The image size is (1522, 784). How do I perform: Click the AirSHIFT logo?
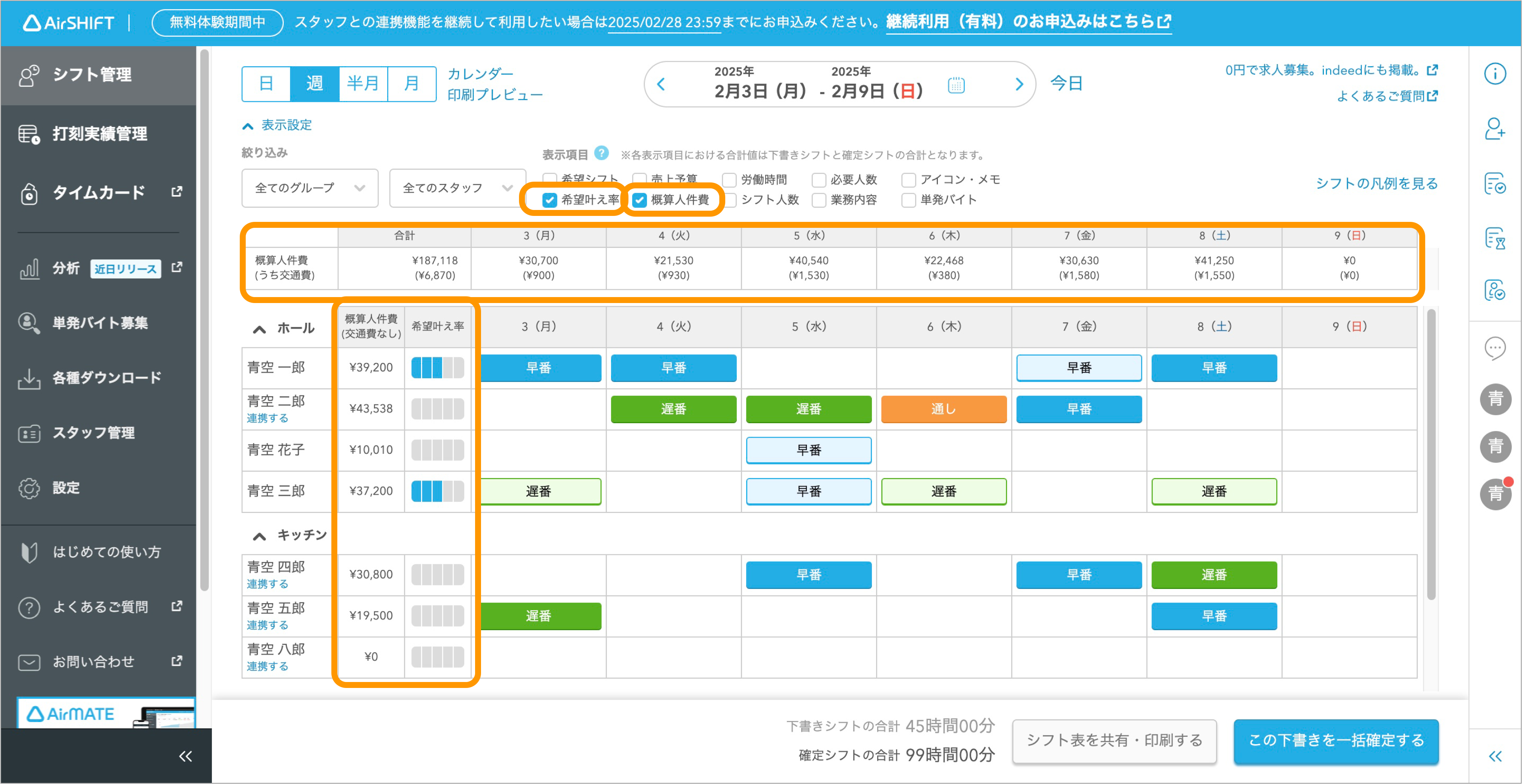tap(69, 23)
